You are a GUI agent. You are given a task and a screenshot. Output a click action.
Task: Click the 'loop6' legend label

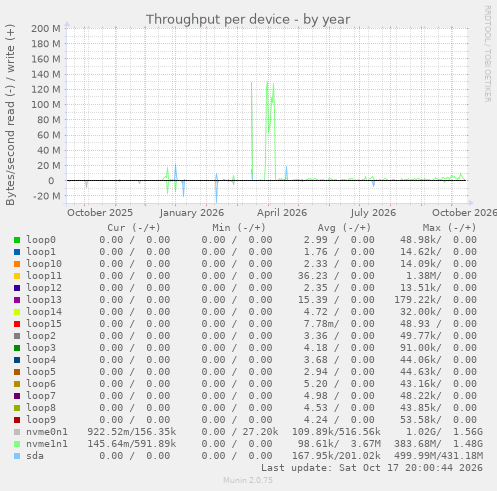tap(41, 384)
